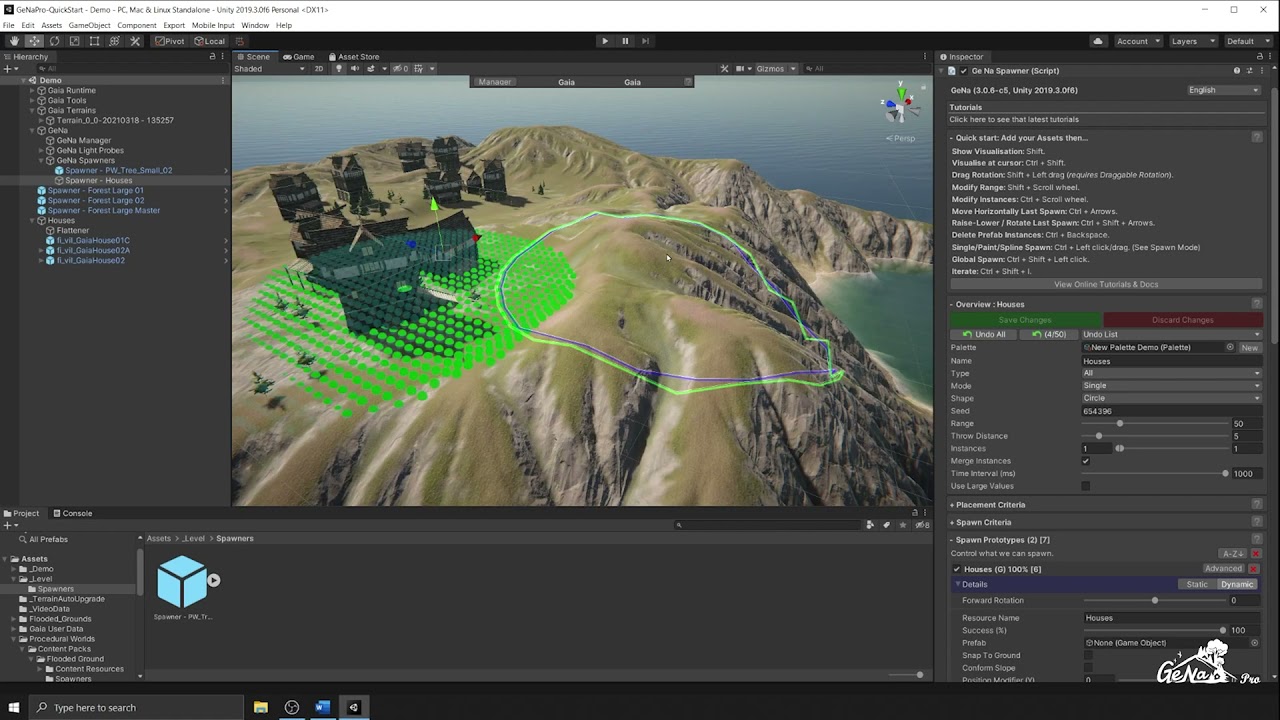Select the Transform tool

pos(114,41)
